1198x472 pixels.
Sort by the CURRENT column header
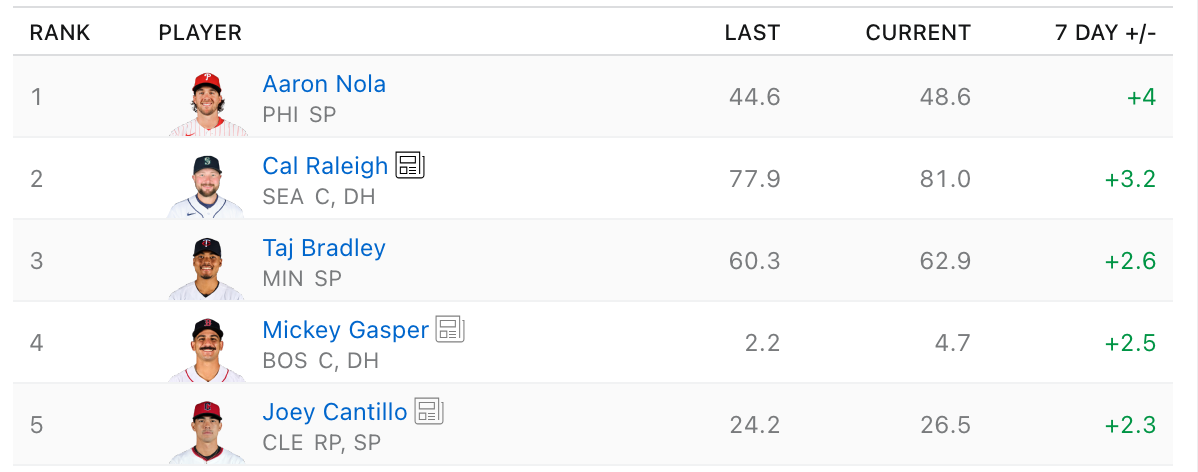pyautogui.click(x=918, y=33)
